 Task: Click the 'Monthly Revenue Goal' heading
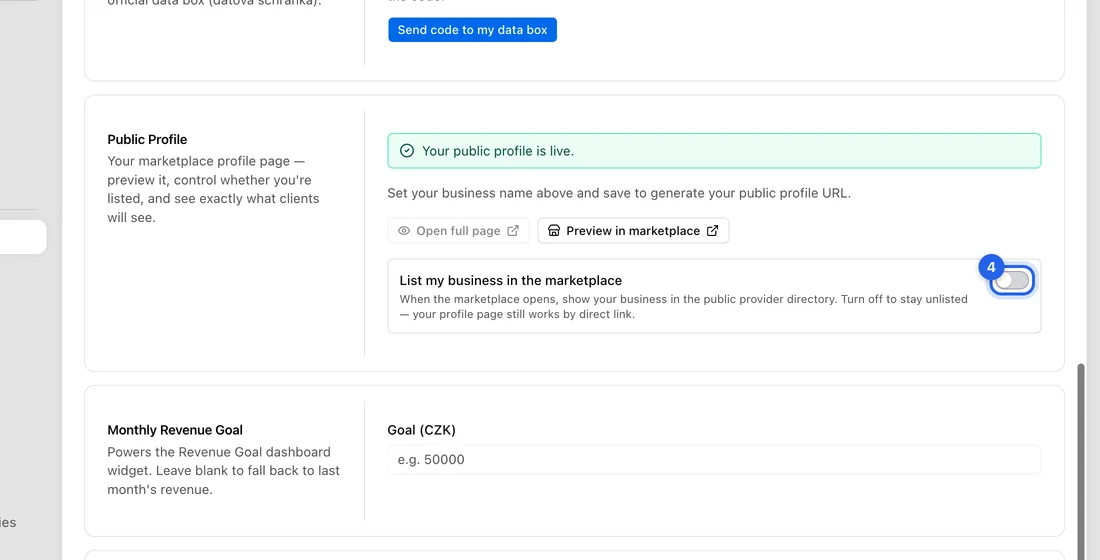point(175,430)
